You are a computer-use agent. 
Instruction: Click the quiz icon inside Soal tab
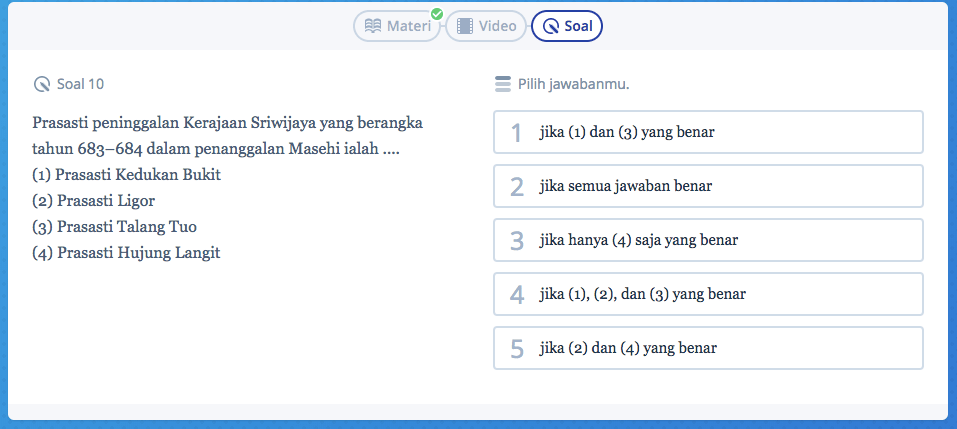(x=551, y=26)
